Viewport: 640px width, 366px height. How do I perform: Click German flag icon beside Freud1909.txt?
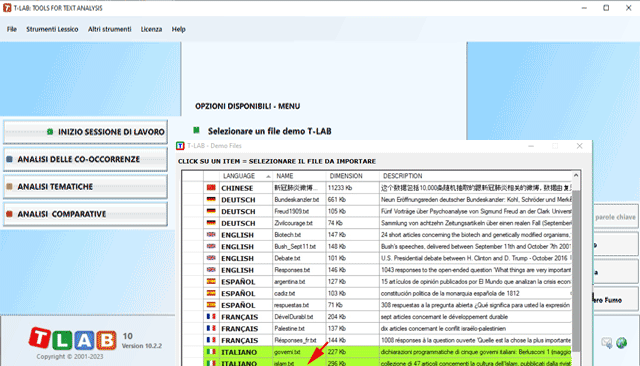point(211,211)
